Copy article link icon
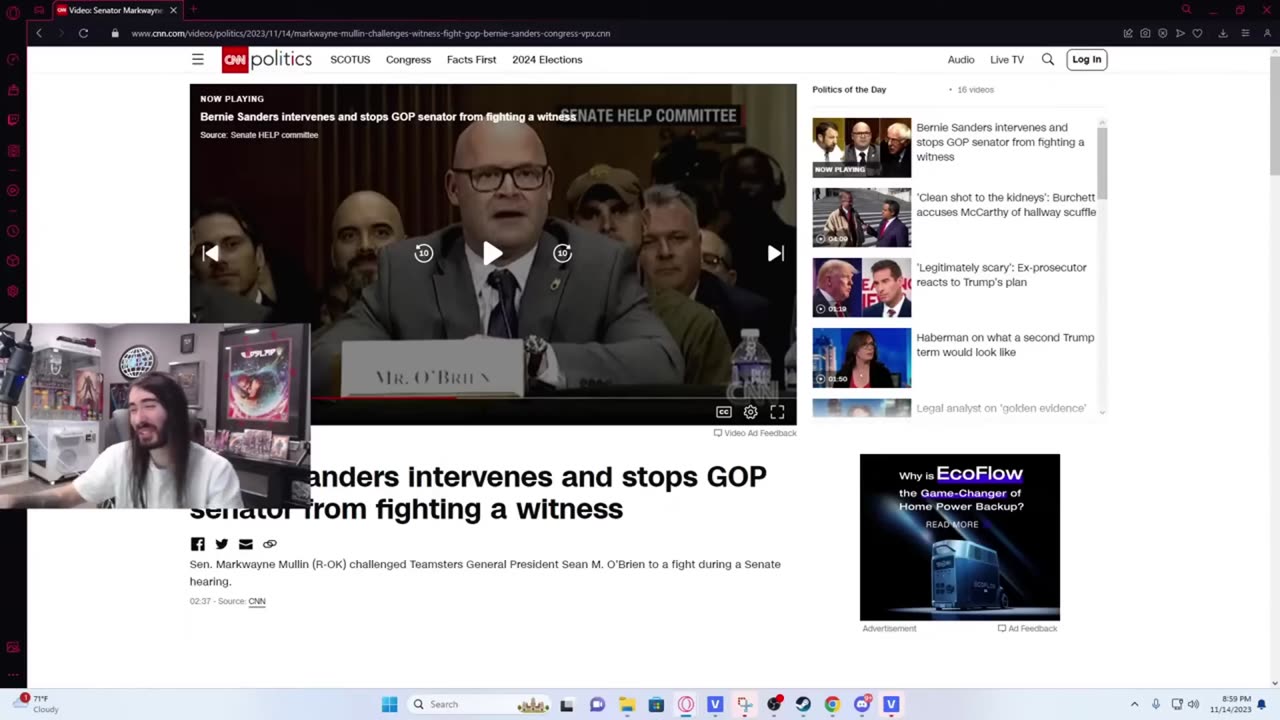This screenshot has width=1280, height=720. tap(269, 544)
